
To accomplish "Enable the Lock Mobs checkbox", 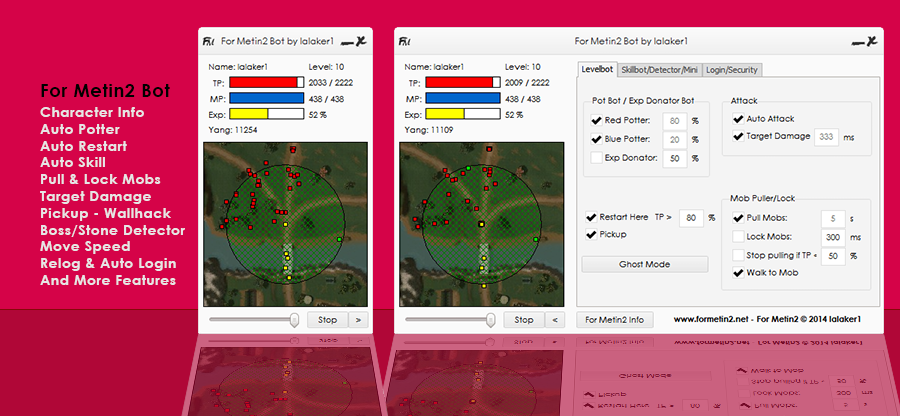I will 739,236.
